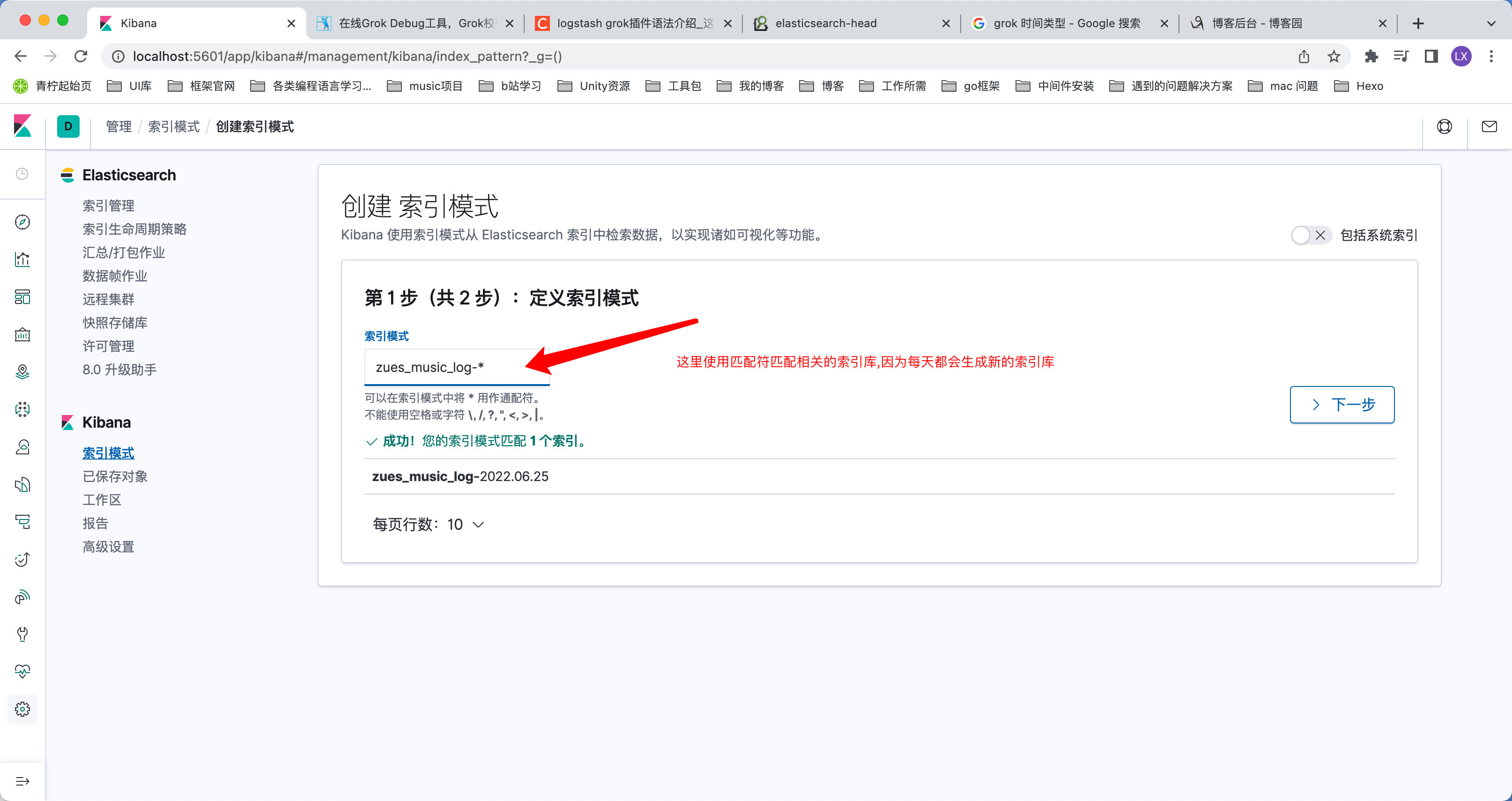Image resolution: width=1512 pixels, height=801 pixels.
Task: Share this page icon in address bar
Action: coord(1304,56)
